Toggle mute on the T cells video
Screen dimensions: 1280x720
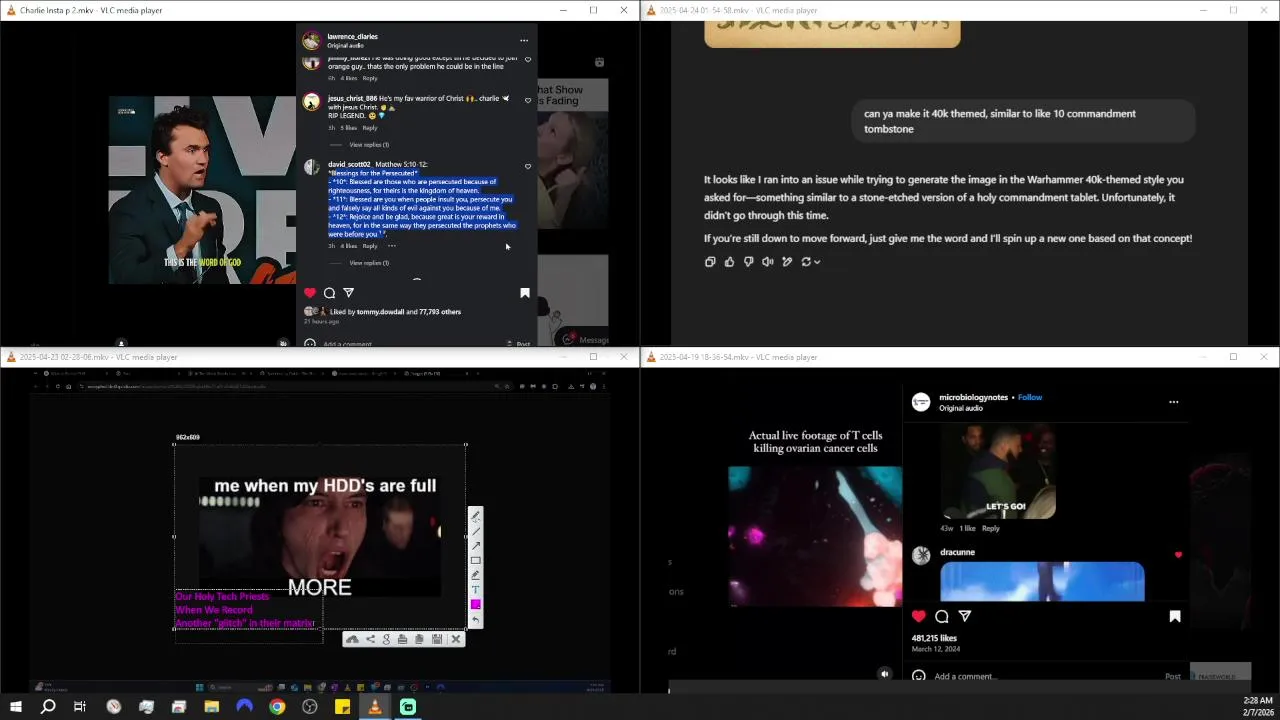[884, 674]
